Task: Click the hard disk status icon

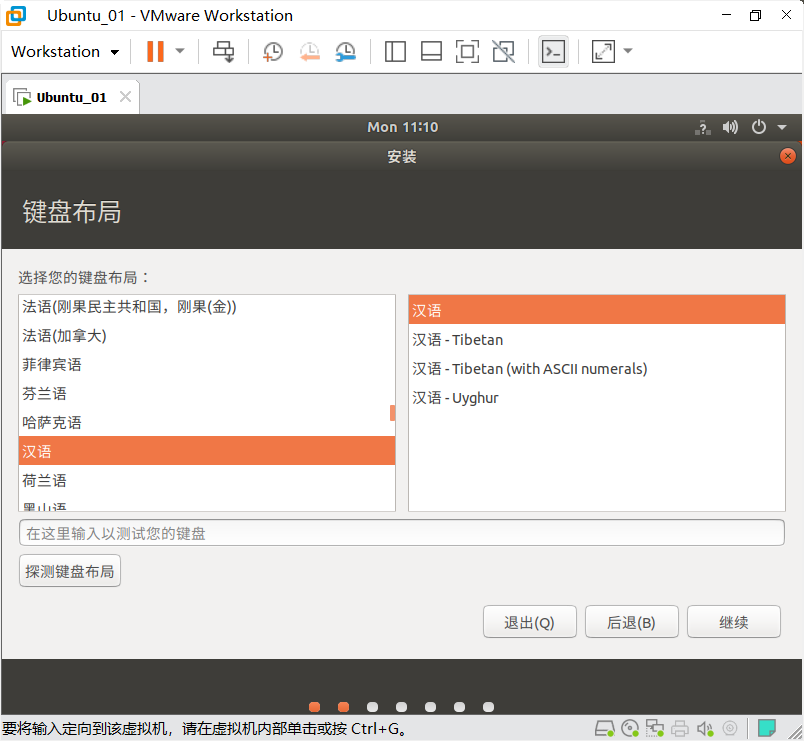Action: 605,728
